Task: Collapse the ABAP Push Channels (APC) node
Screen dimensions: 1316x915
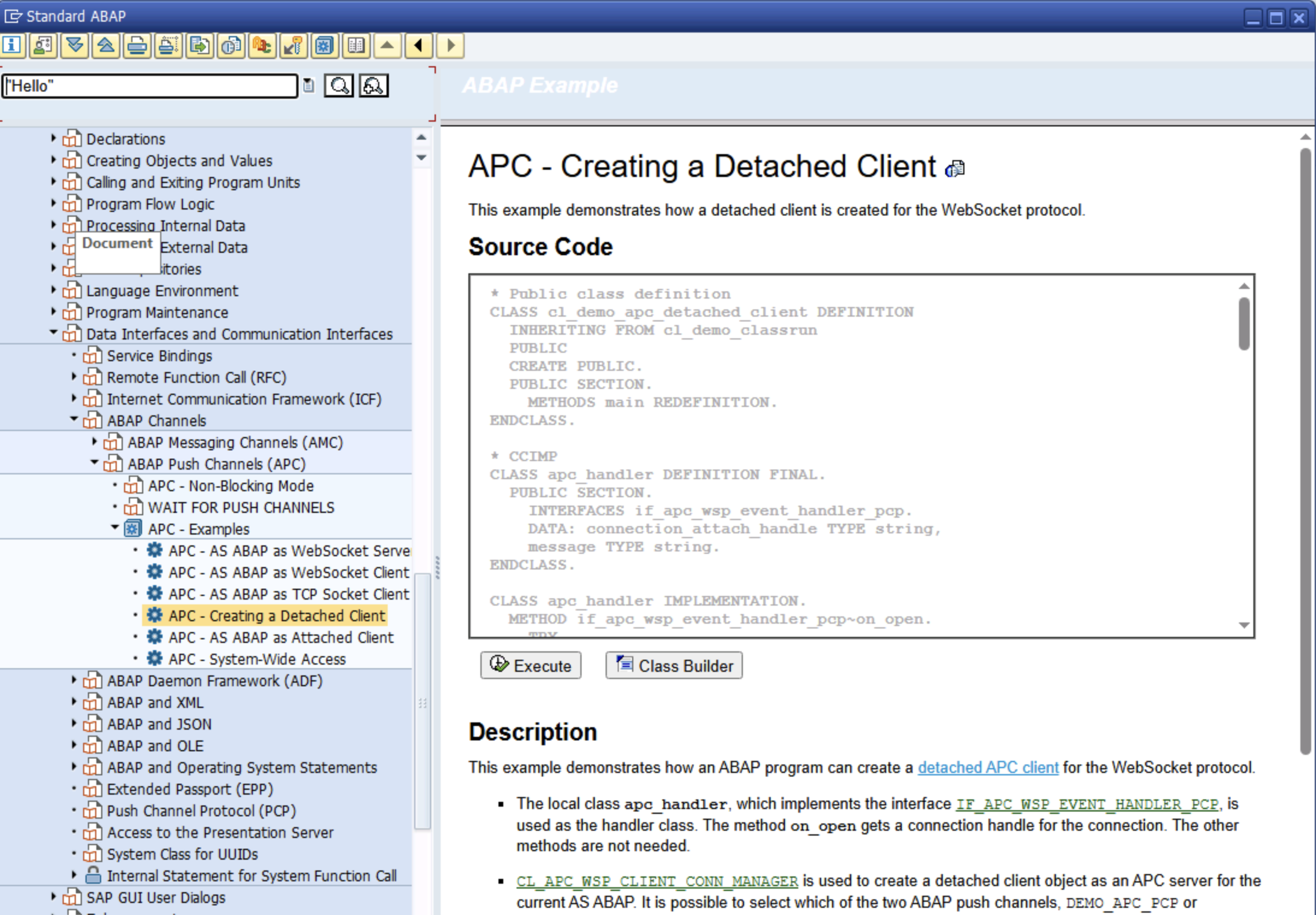Action: pos(95,463)
